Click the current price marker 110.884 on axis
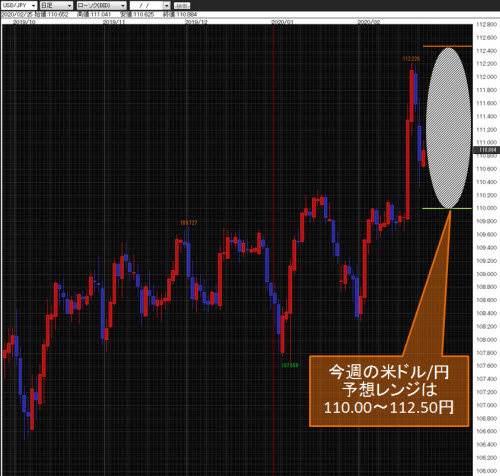 (x=487, y=150)
